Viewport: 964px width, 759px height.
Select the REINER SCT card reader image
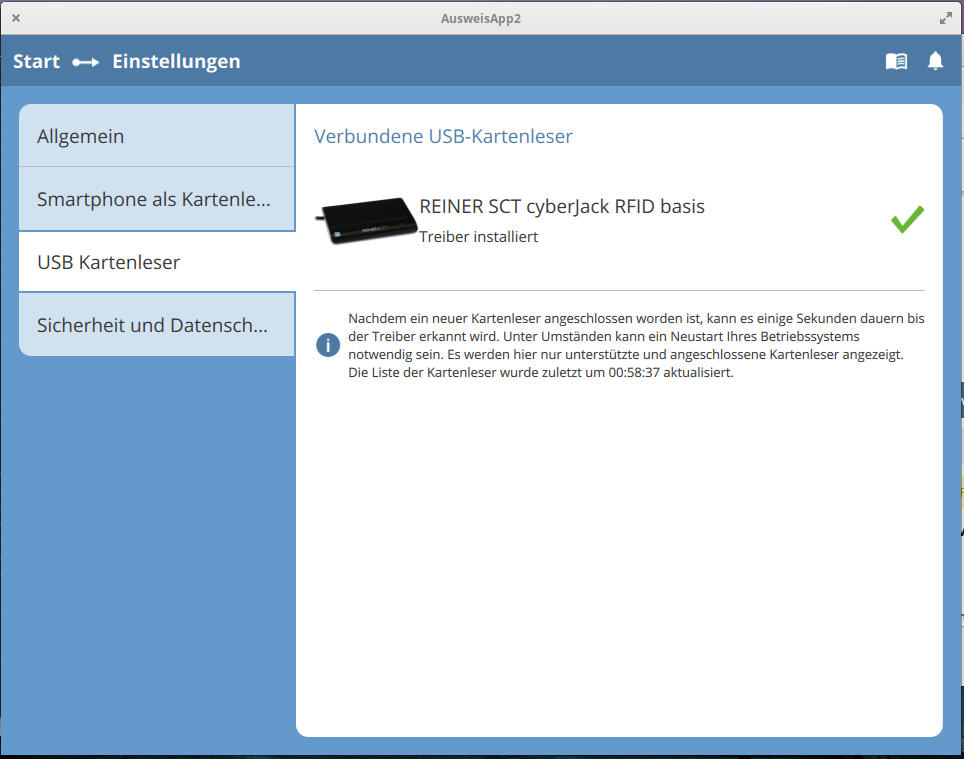click(x=365, y=220)
